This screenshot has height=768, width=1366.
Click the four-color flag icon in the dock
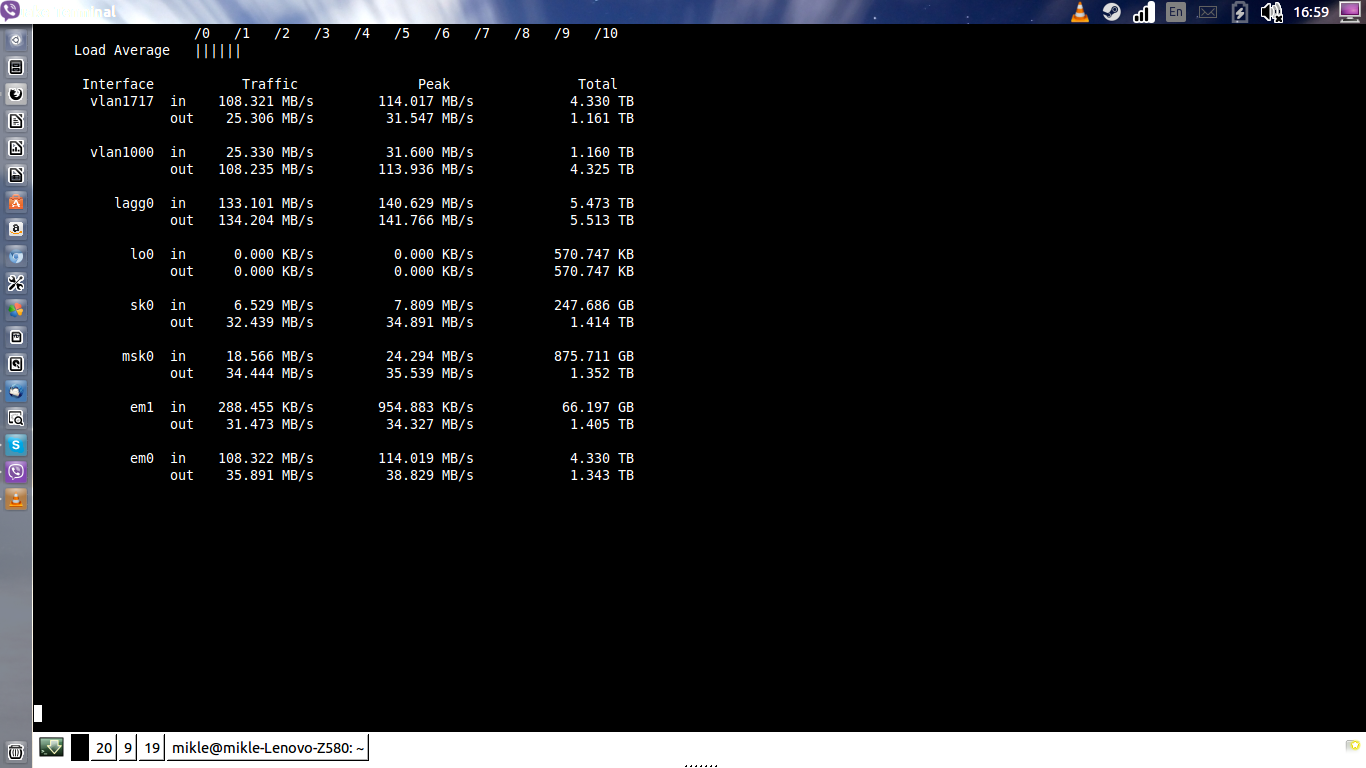[x=16, y=310]
